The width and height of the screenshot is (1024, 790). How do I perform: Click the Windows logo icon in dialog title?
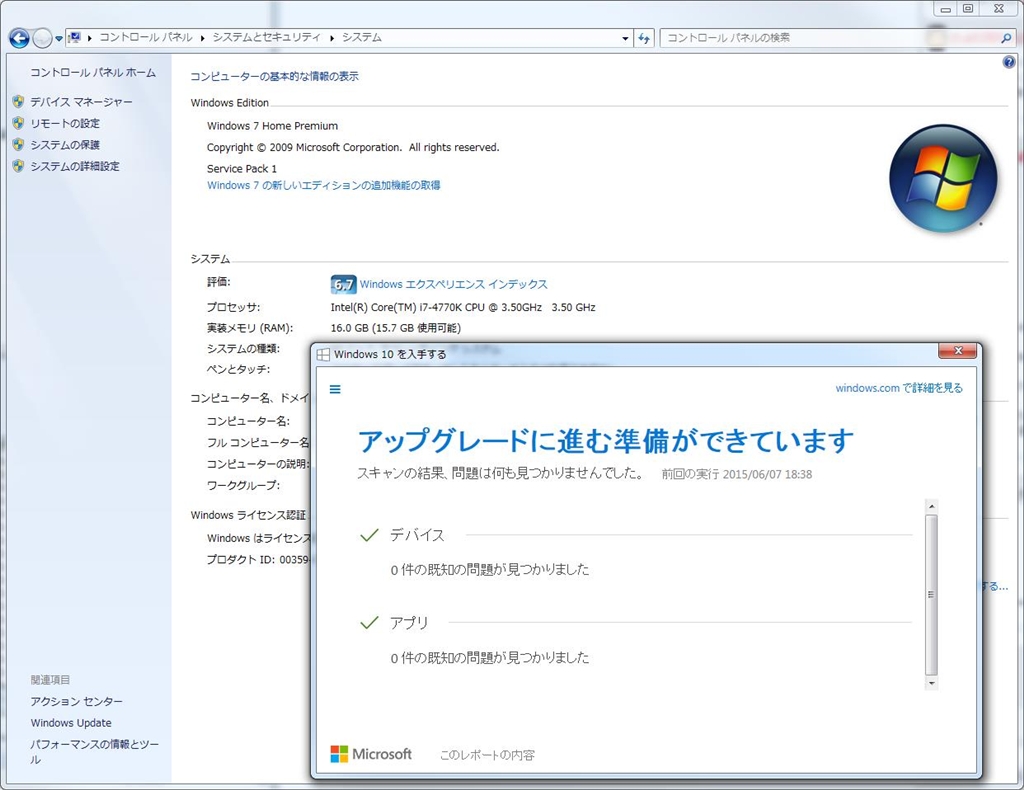click(323, 355)
